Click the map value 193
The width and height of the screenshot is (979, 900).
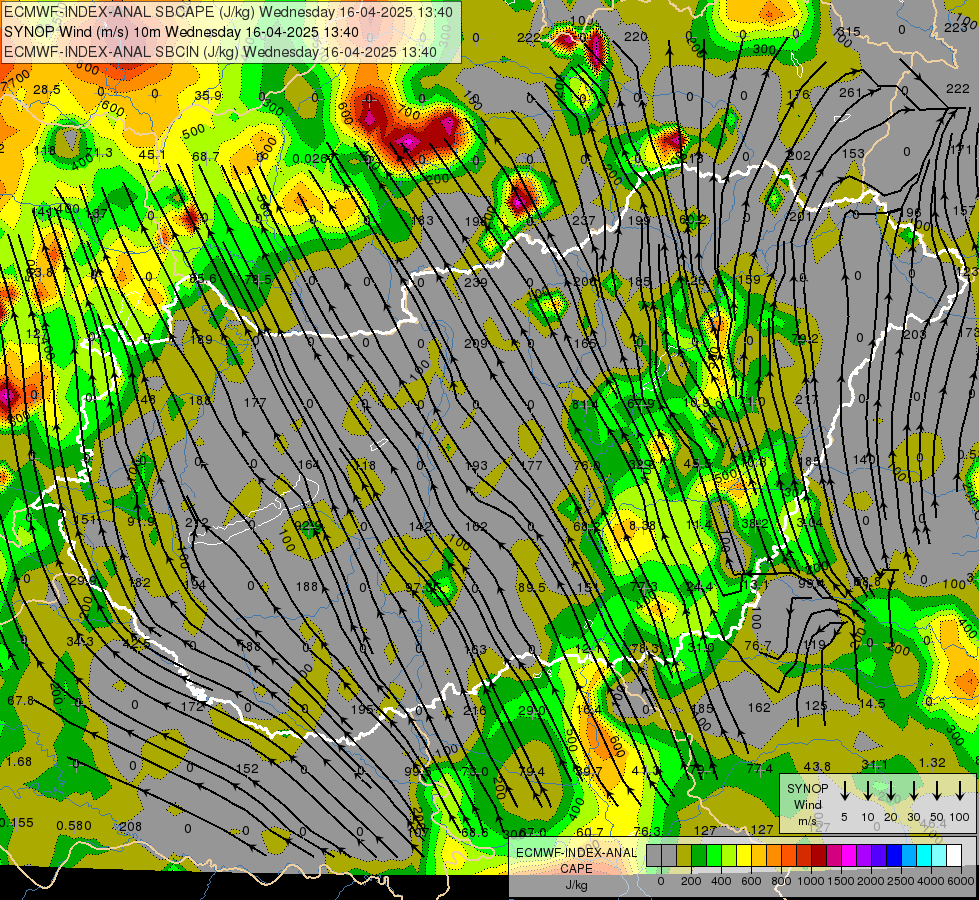(476, 466)
